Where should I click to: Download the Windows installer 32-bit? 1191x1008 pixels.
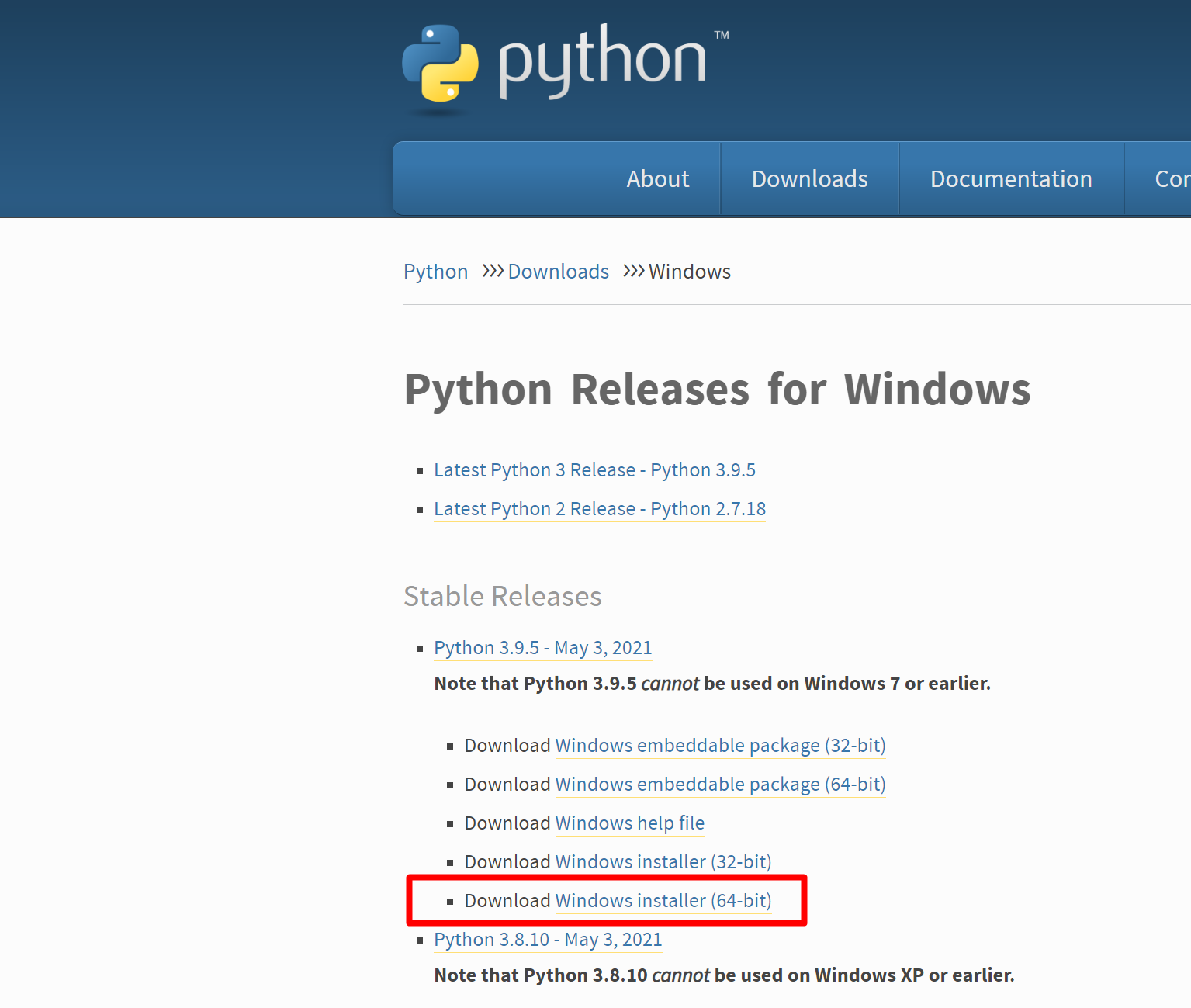pos(663,862)
